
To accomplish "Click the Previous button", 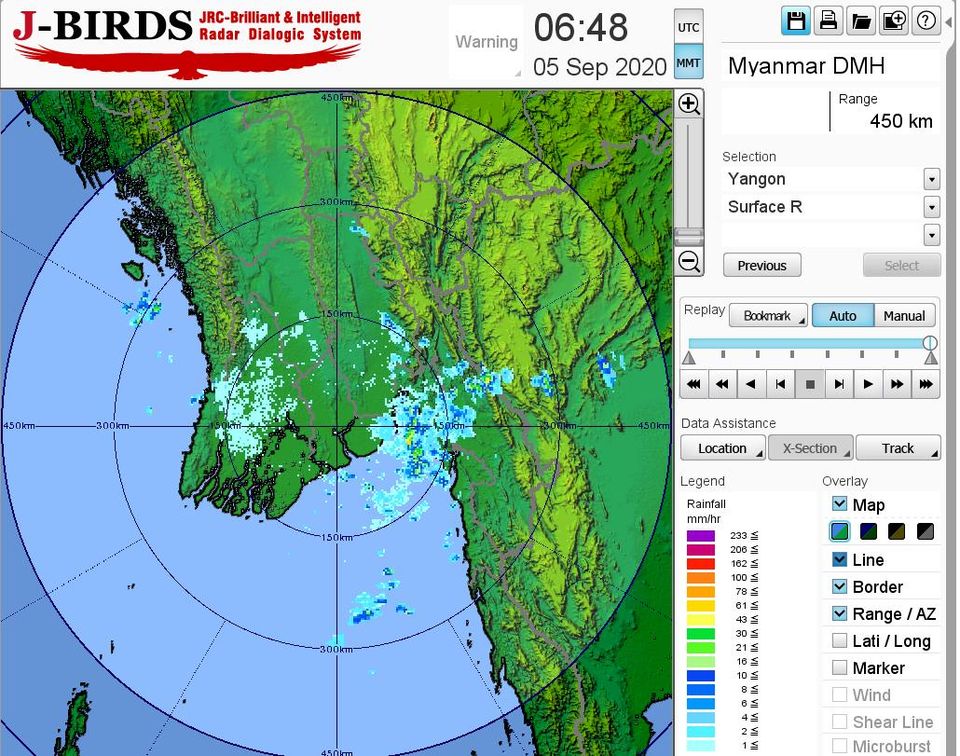I will pyautogui.click(x=762, y=265).
